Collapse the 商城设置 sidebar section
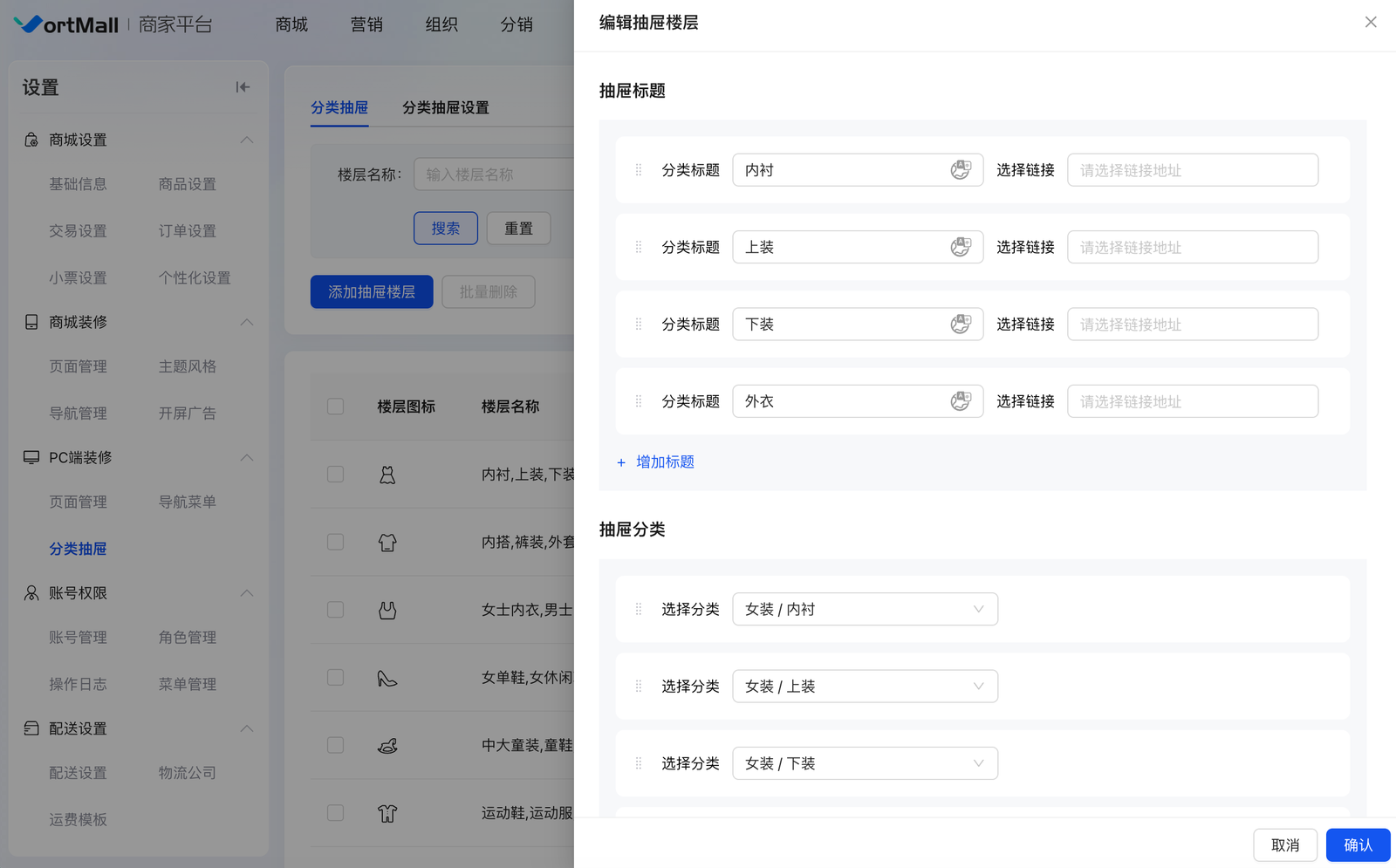Screen dimensions: 1396x868 [247, 140]
